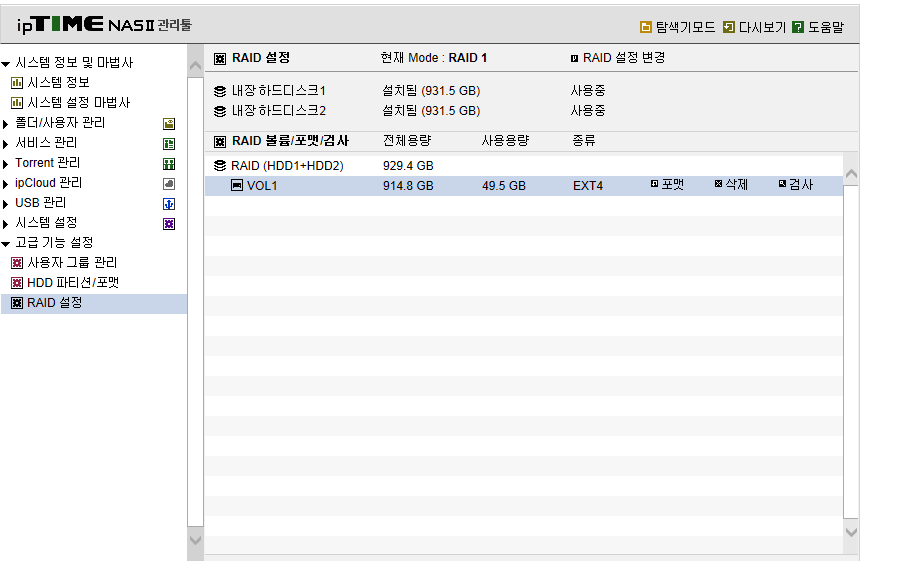Expand the 폴더/사용자 관리 tree node
This screenshot has height=561, width=902.
point(6,124)
